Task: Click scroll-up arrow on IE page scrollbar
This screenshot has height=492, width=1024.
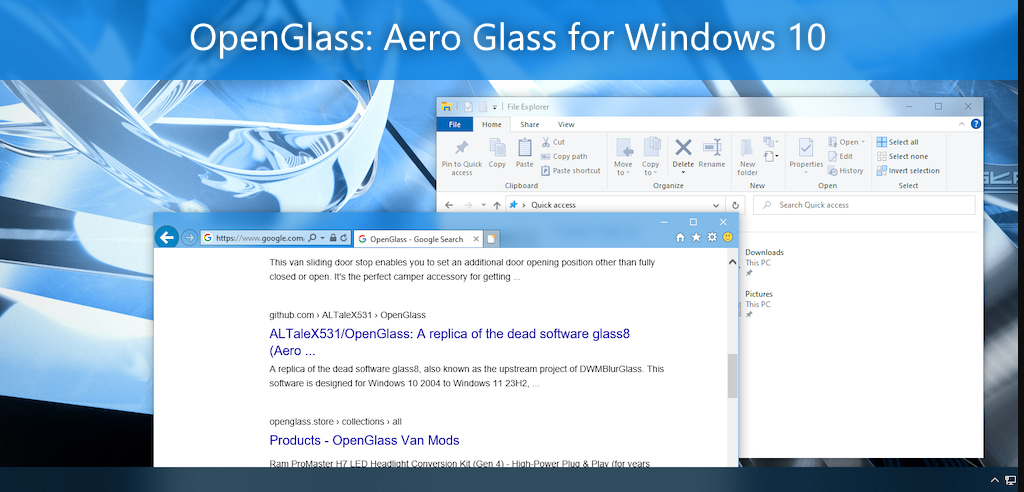Action: click(732, 262)
